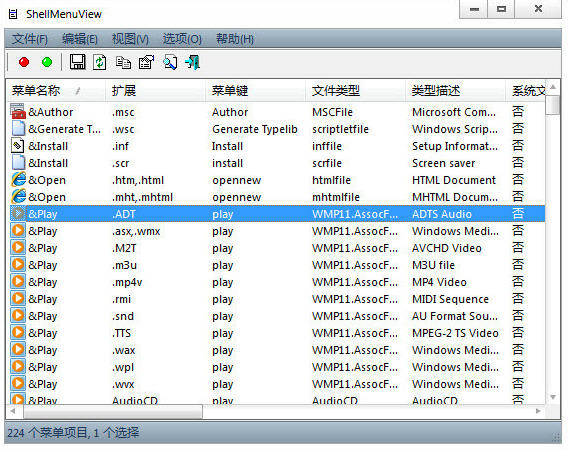Sort by 类型描述 column header
This screenshot has height=450, width=568.
[456, 91]
